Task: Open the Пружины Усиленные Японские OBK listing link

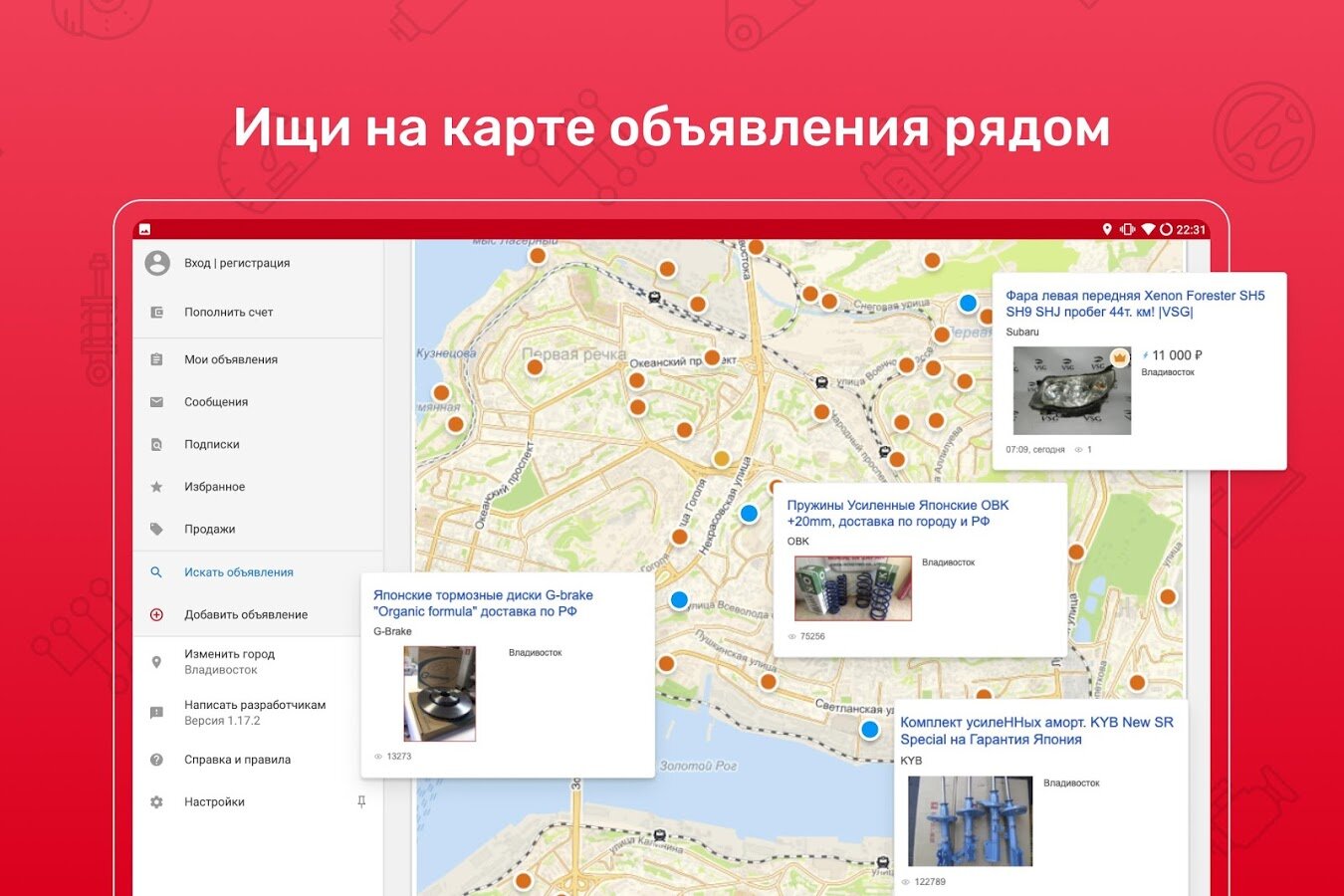Action: coord(897,513)
